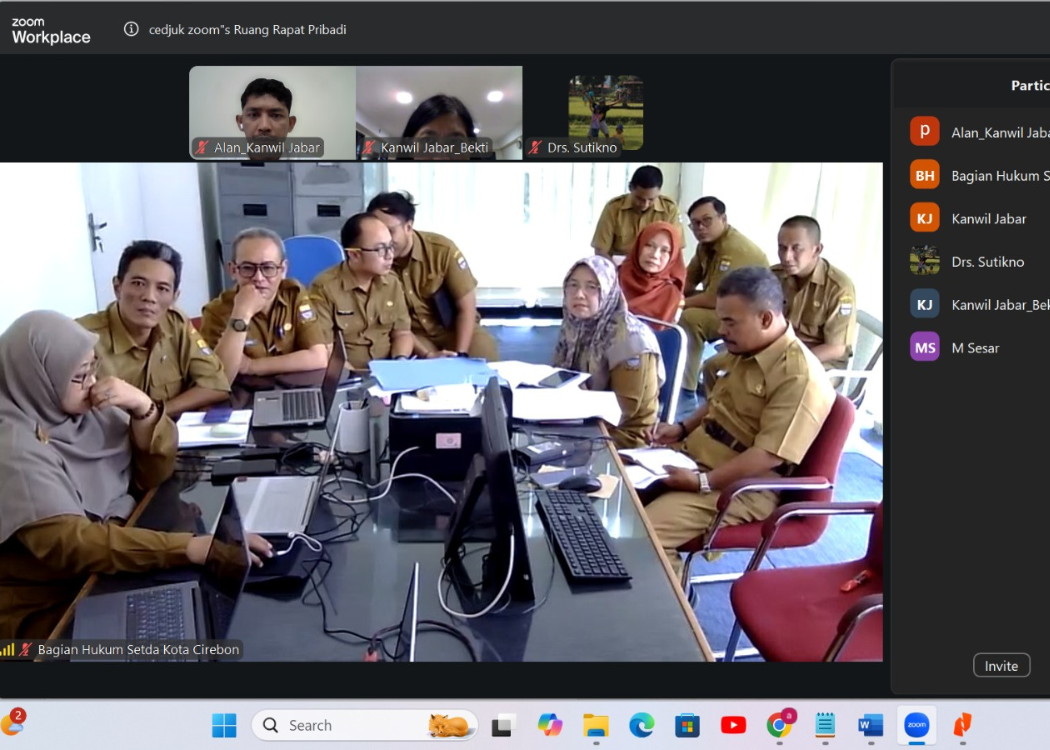Click the meeting info icon

tap(131, 29)
